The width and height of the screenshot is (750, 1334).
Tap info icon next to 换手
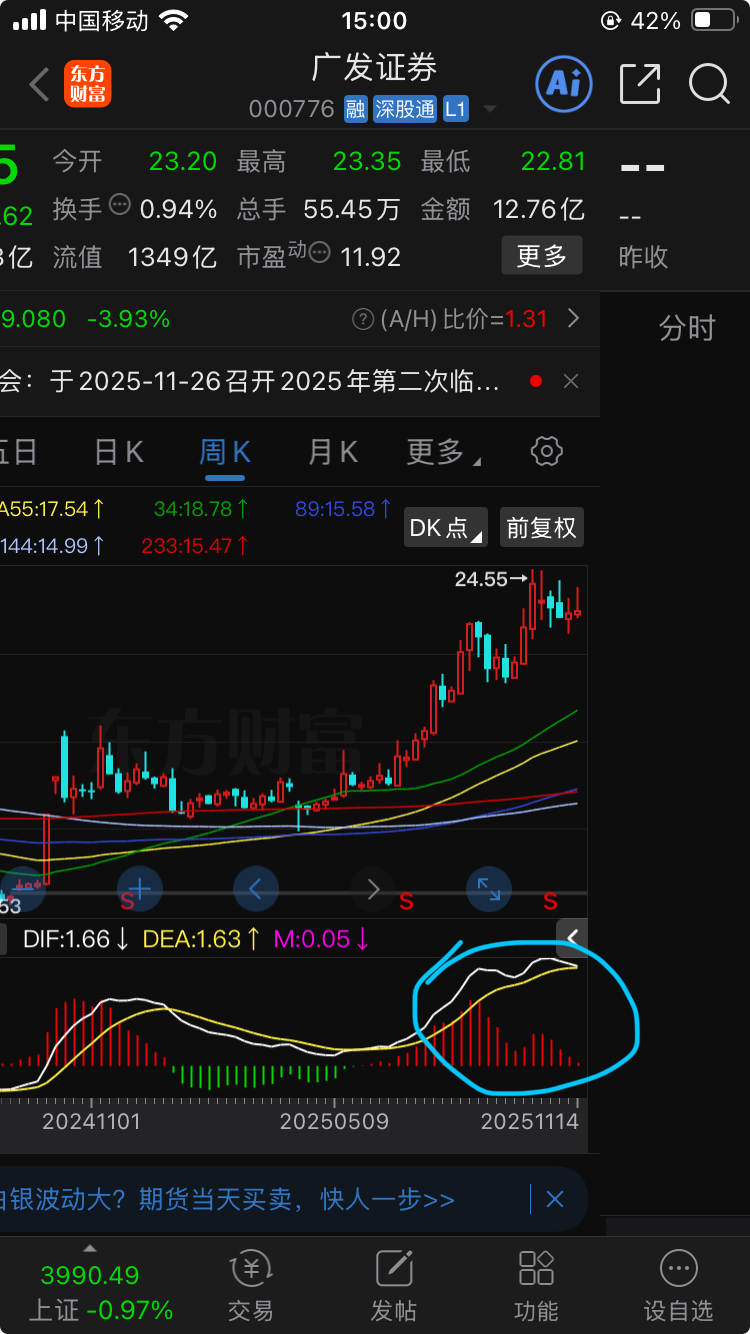[120, 206]
